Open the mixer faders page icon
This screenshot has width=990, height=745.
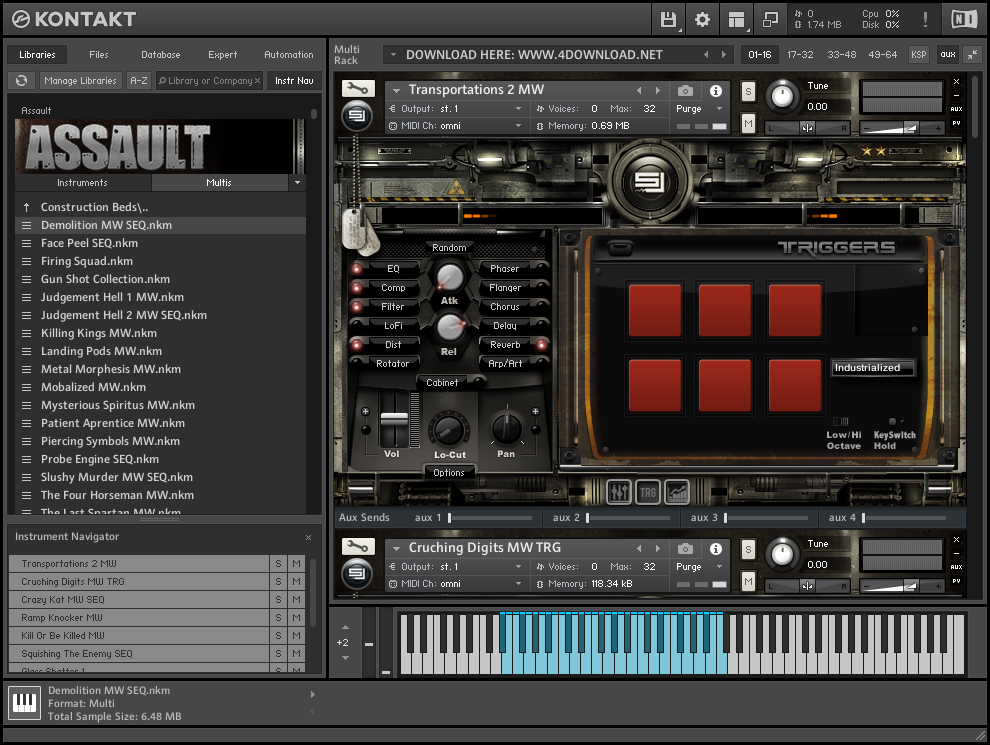pyautogui.click(x=619, y=492)
